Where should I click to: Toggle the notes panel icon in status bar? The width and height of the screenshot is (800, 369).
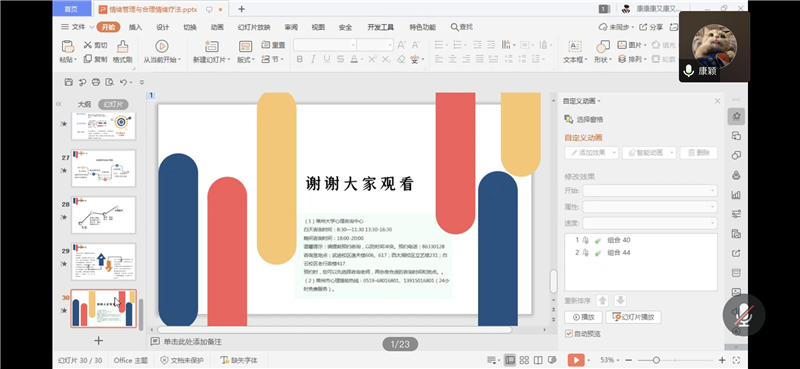tap(492, 360)
